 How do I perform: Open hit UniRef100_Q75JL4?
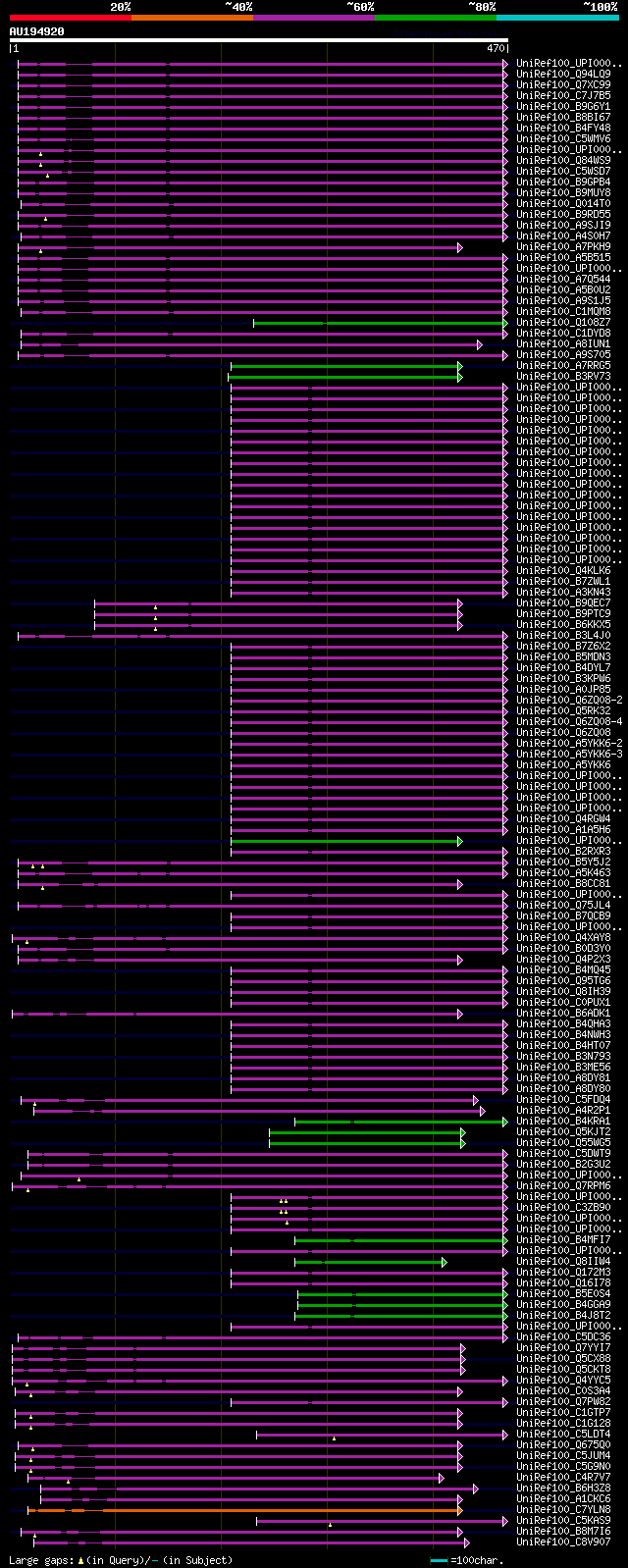tap(563, 905)
